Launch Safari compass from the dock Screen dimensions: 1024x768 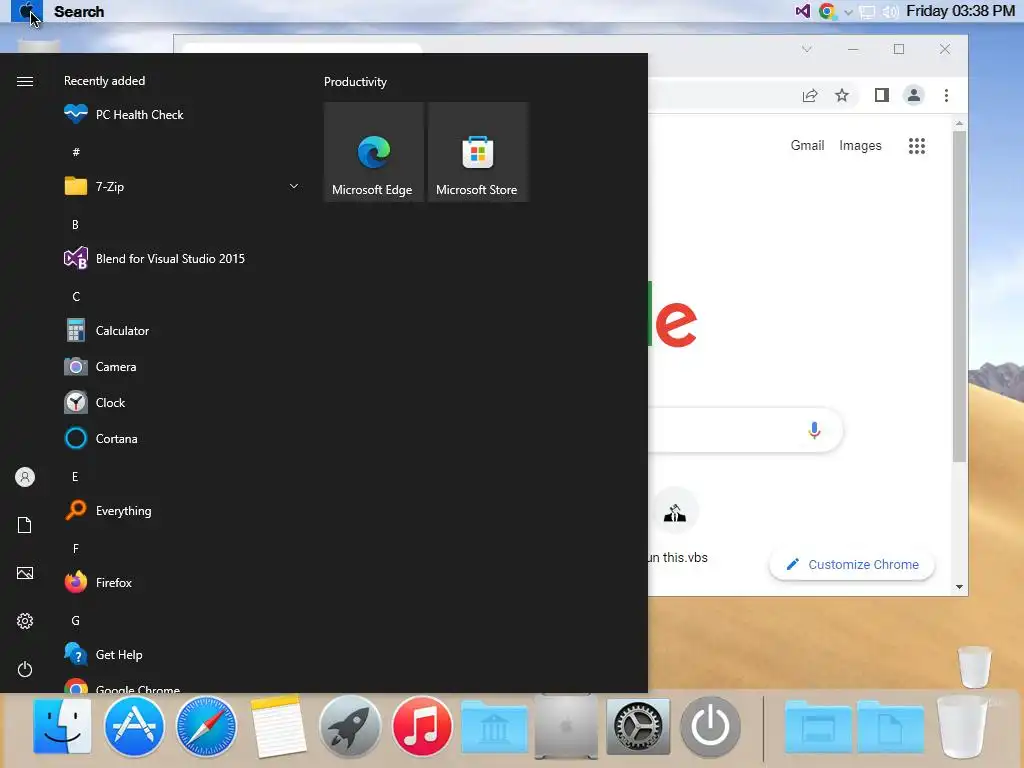tap(206, 726)
